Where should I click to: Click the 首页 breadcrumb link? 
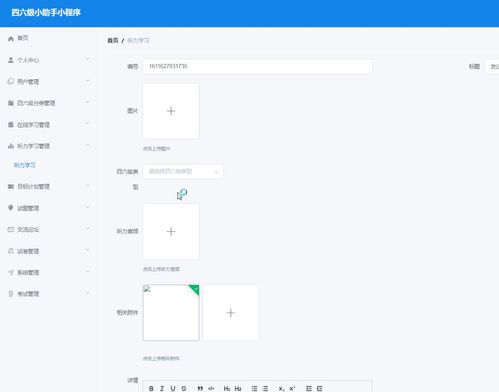tap(113, 40)
